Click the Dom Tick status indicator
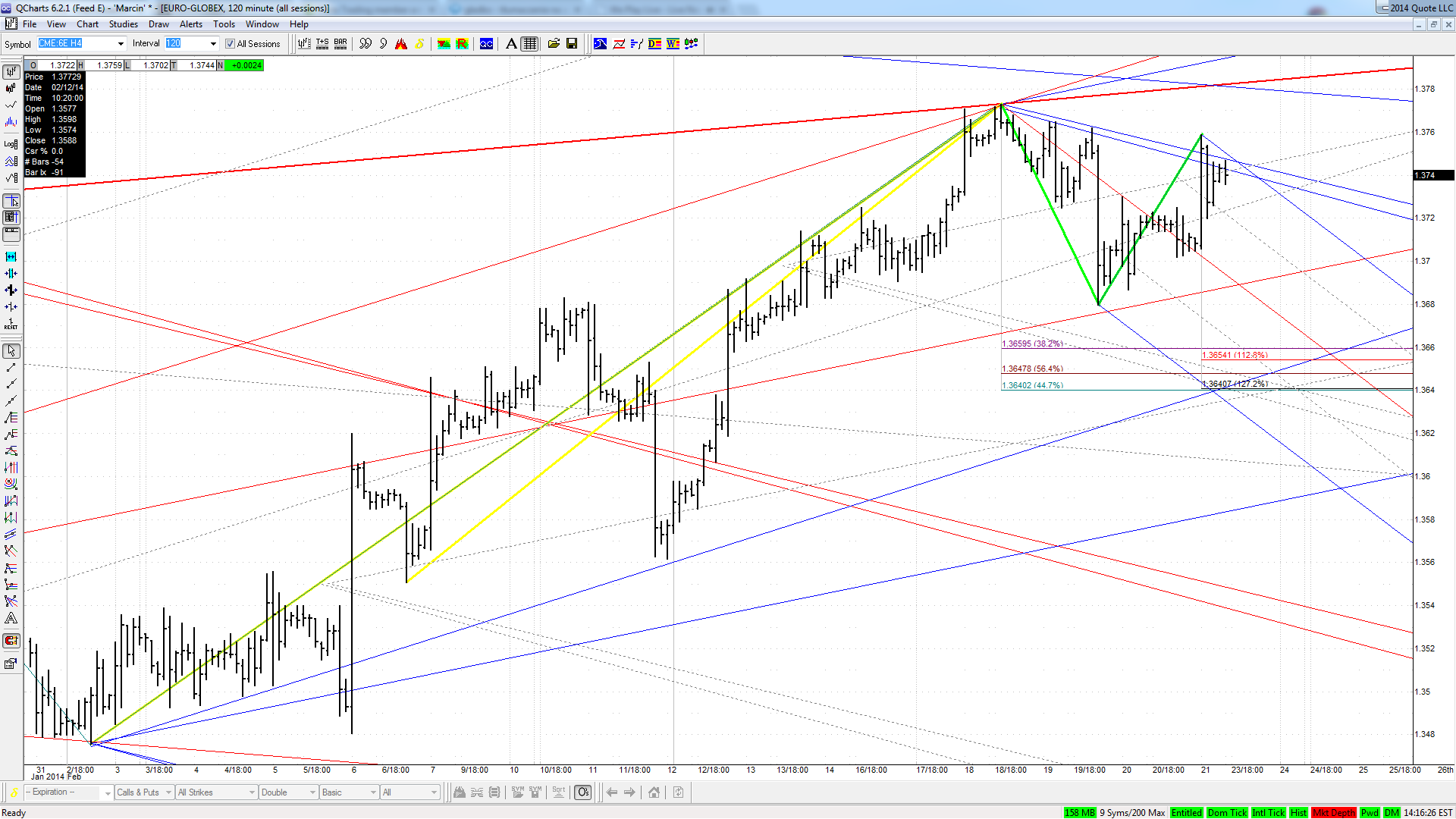Image resolution: width=1456 pixels, height=819 pixels. tap(1227, 813)
